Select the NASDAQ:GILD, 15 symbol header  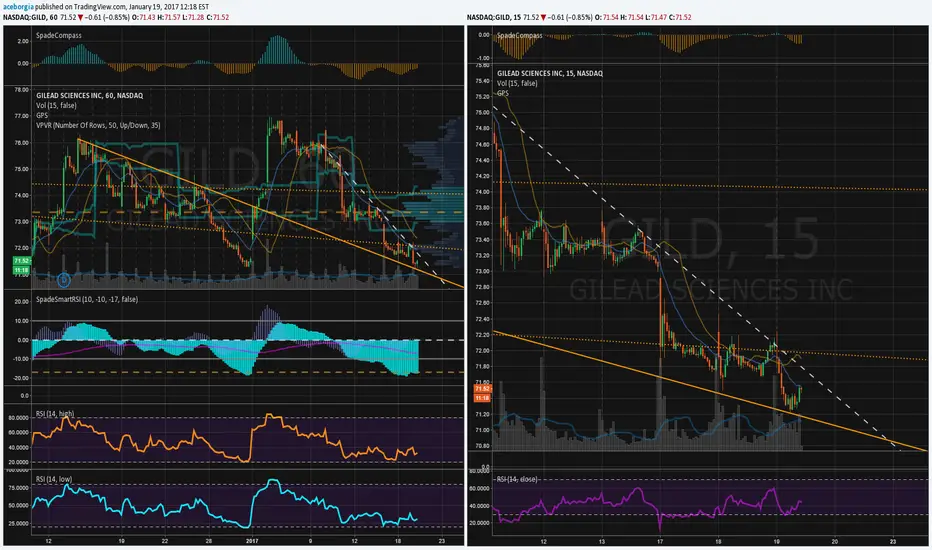click(493, 17)
